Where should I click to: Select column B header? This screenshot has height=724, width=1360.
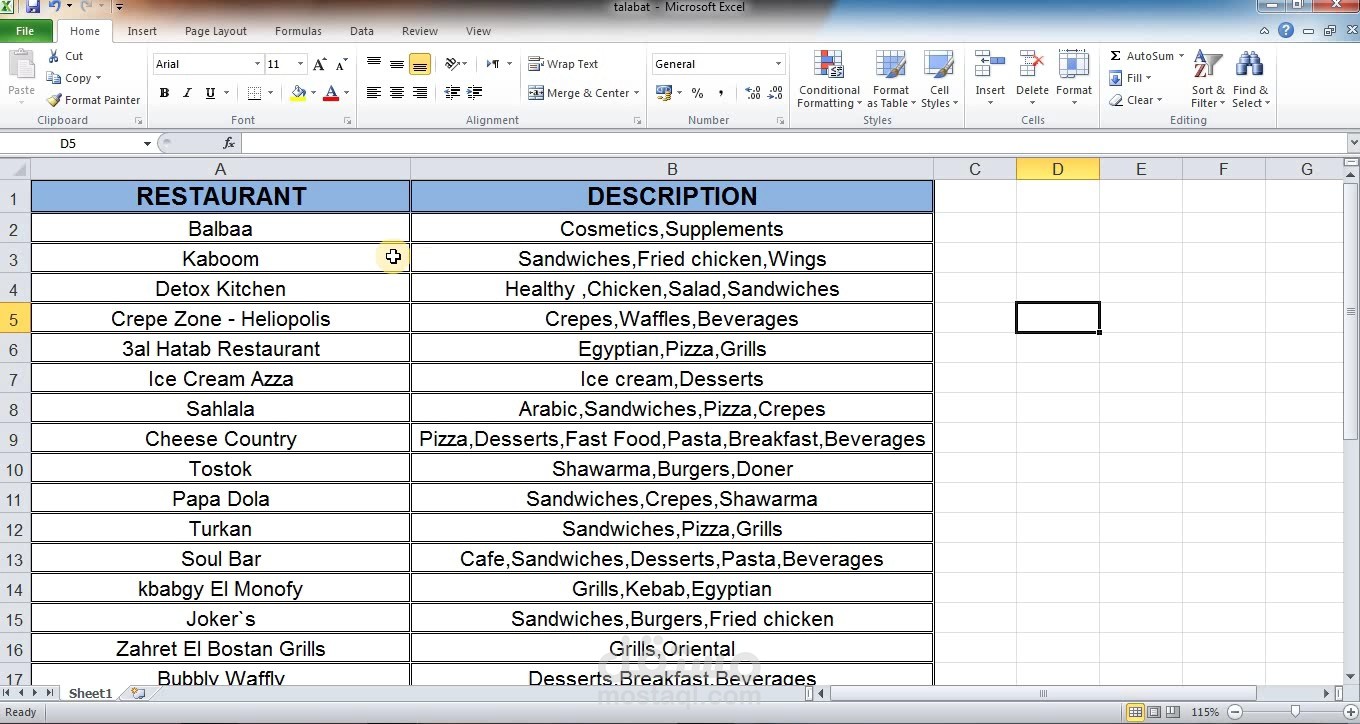coord(672,169)
